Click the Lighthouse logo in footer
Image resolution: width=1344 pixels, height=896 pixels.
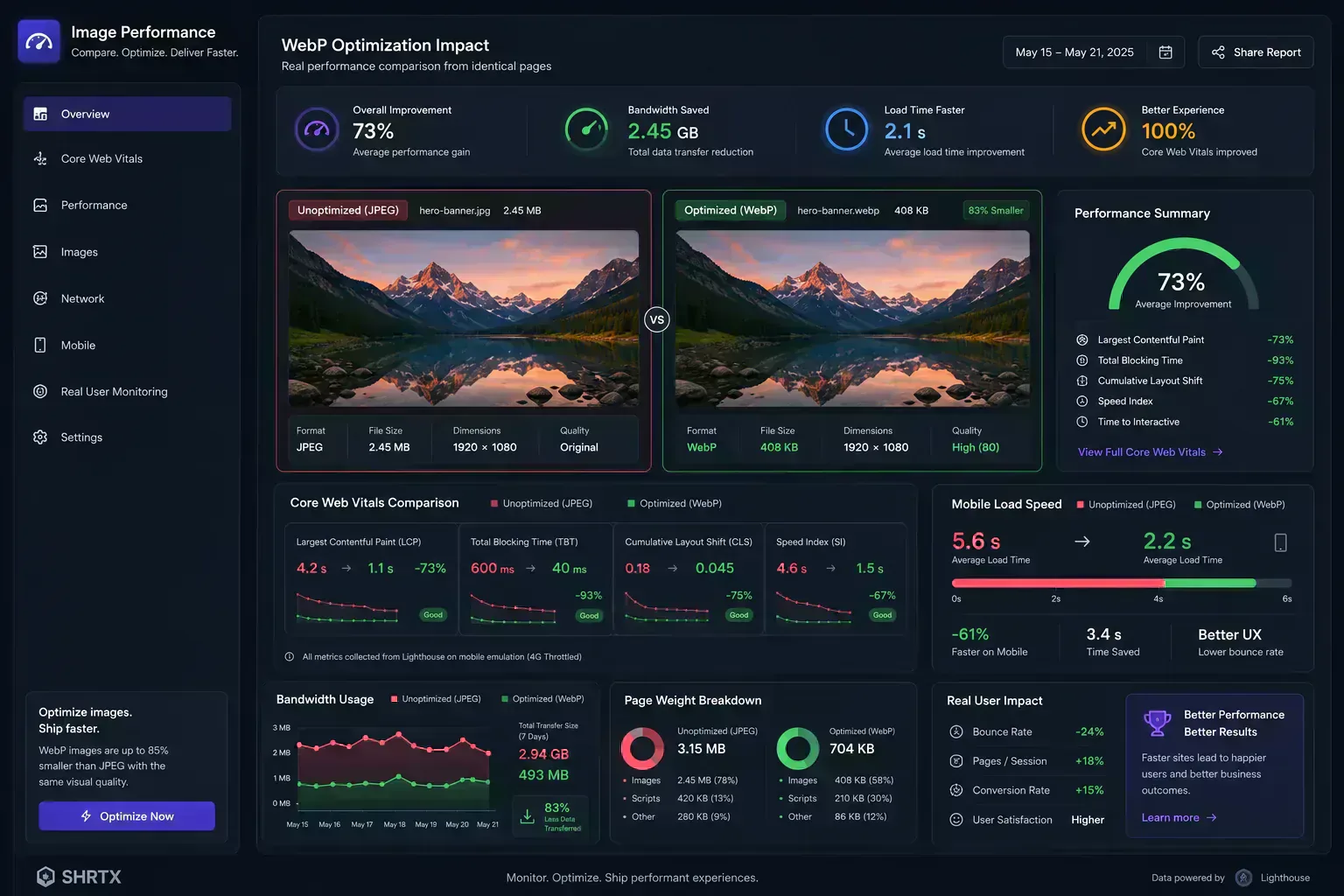coord(1243,878)
